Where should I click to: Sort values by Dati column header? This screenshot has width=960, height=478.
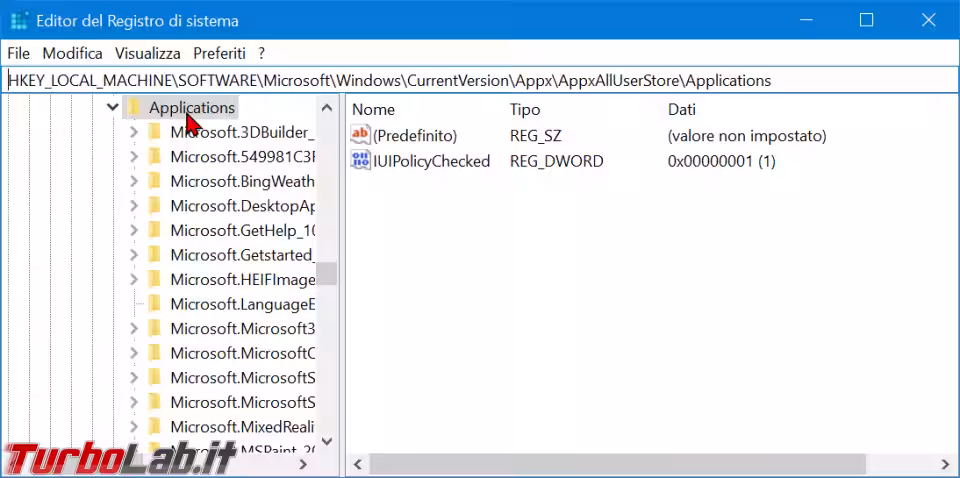(x=681, y=110)
